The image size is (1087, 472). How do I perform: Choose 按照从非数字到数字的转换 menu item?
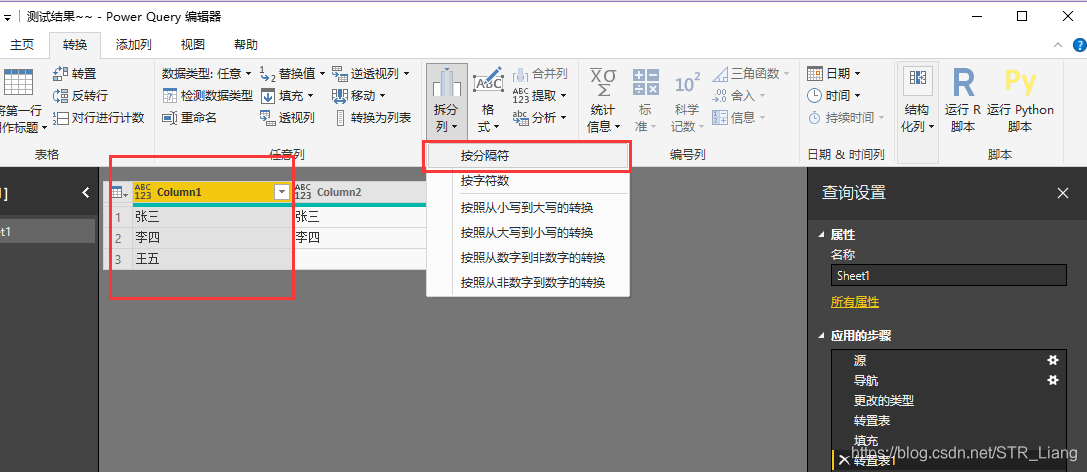tap(528, 282)
